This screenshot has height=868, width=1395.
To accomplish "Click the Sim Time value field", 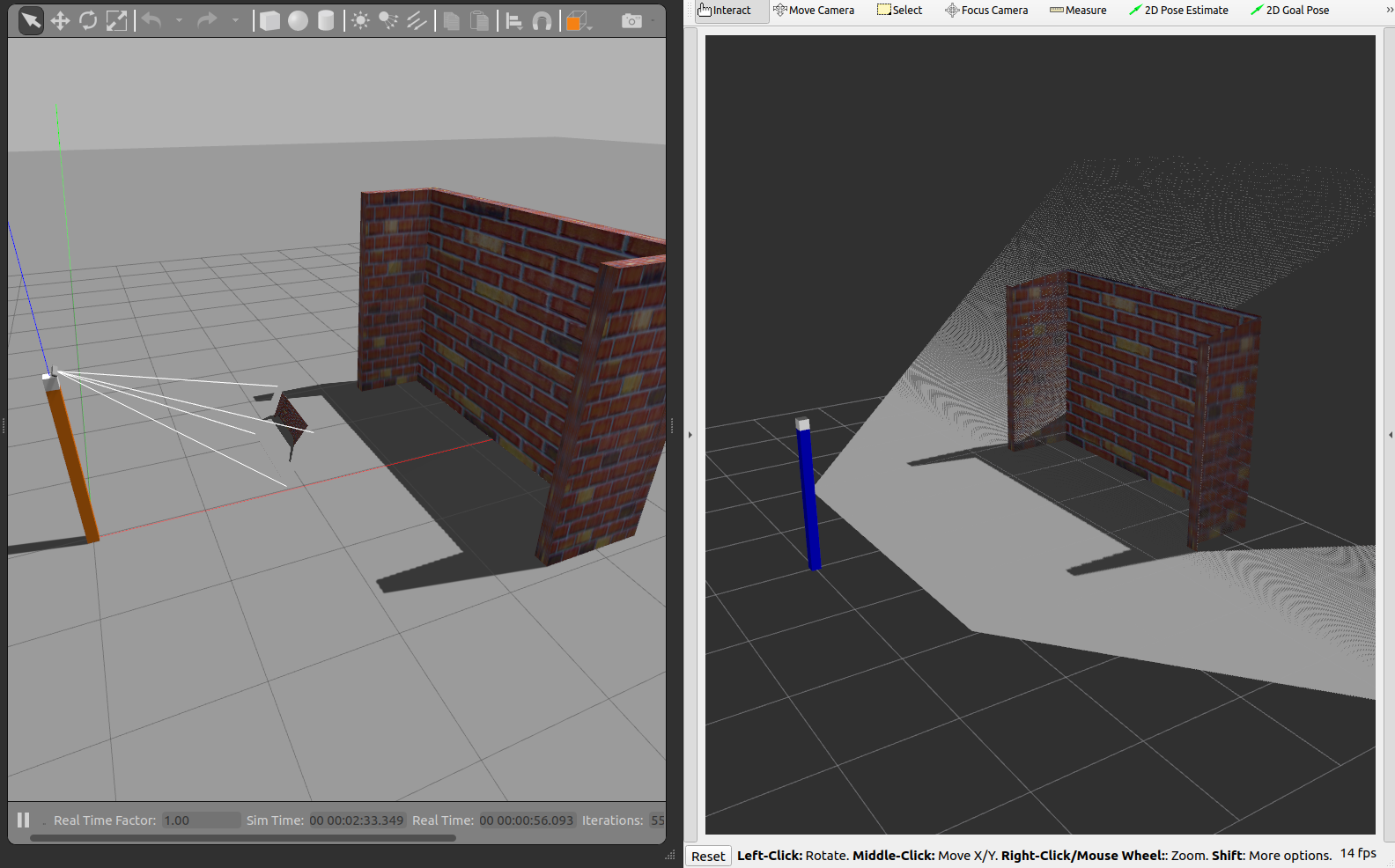I will (357, 820).
